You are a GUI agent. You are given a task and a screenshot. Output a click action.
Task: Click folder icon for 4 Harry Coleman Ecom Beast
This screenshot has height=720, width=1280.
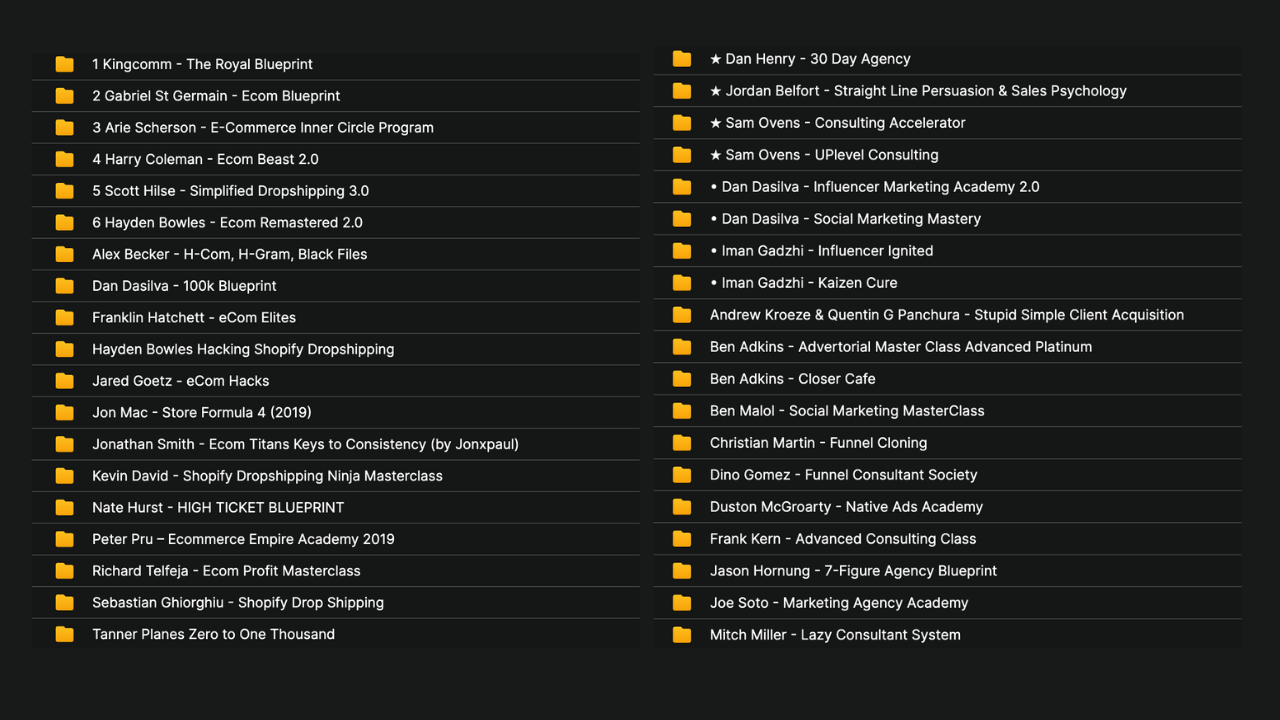click(x=65, y=159)
